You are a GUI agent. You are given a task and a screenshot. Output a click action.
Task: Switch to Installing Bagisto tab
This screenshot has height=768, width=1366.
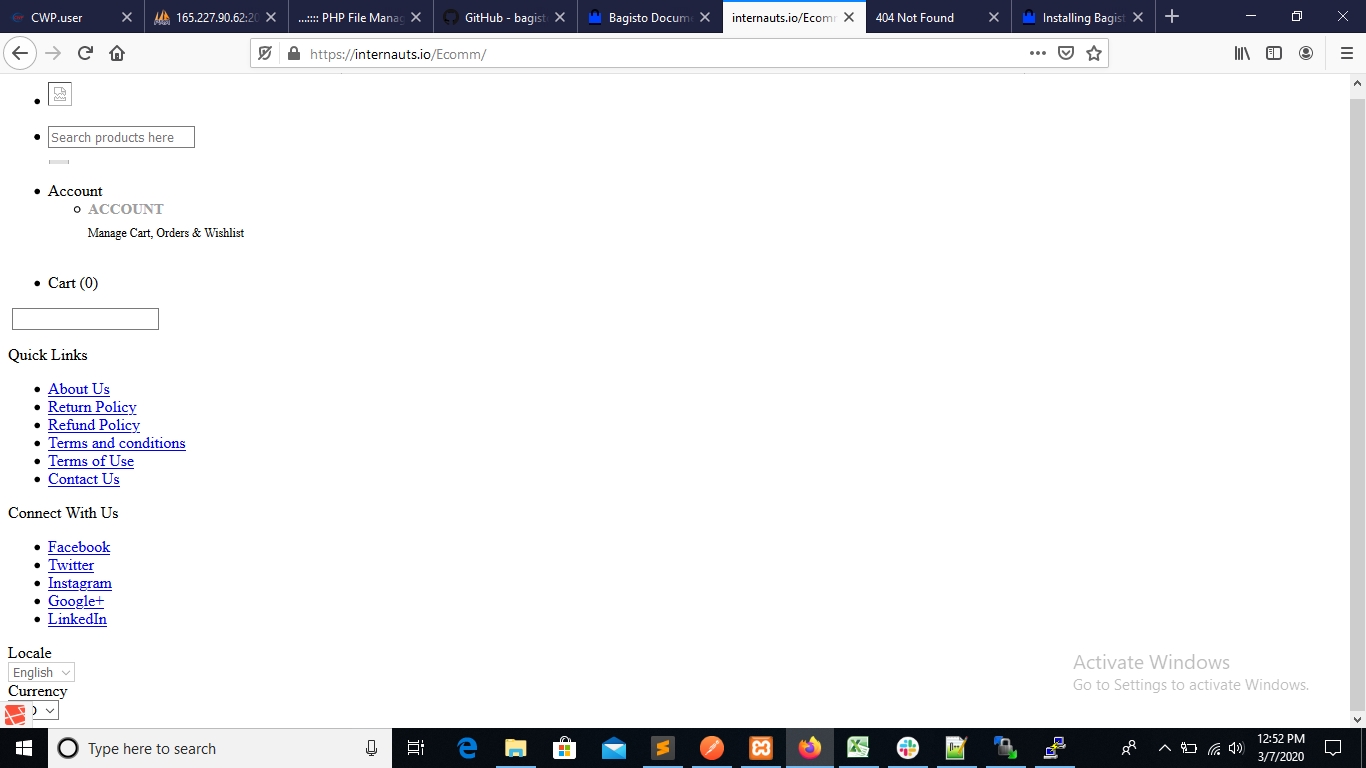(1083, 17)
